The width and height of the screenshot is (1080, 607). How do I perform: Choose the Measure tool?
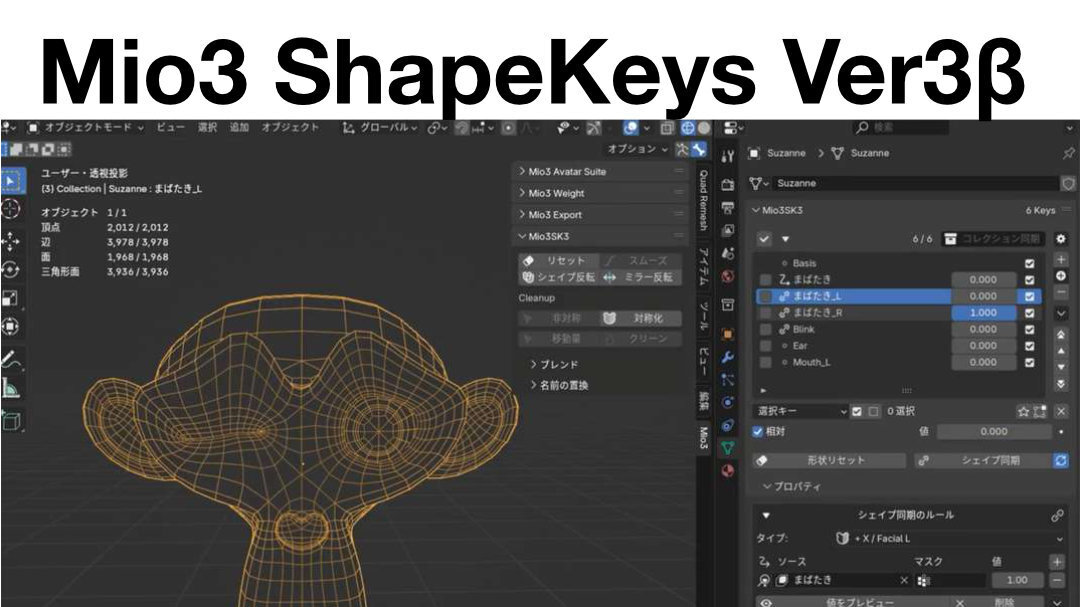click(x=12, y=388)
